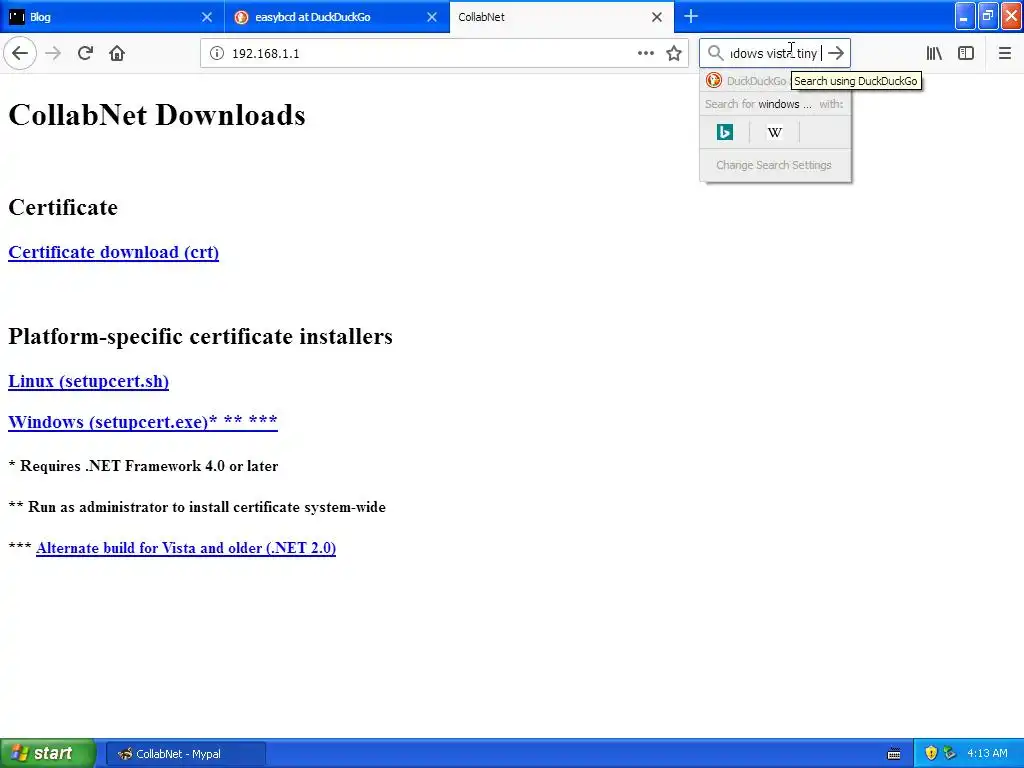Open the hamburger application menu
Image resolution: width=1024 pixels, height=768 pixels.
click(1004, 53)
